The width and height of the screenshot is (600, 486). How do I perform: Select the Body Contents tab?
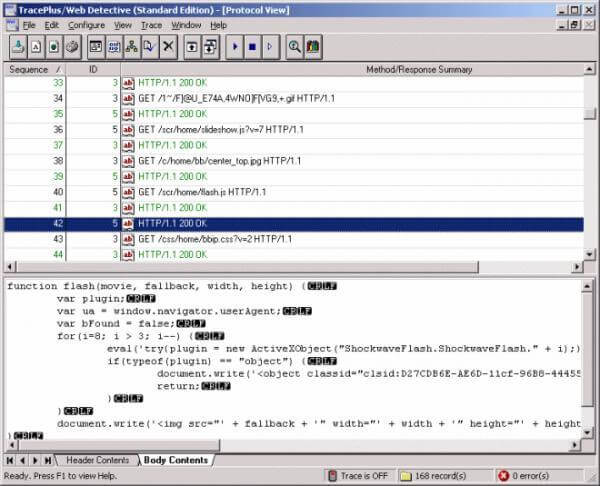[x=175, y=460]
